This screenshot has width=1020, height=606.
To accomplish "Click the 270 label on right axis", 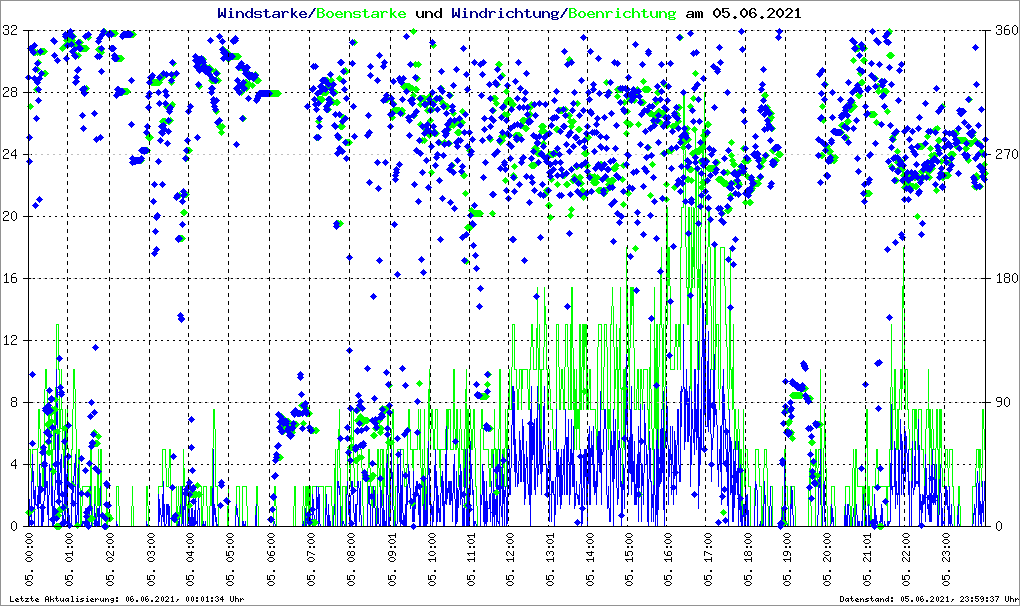I will [x=1003, y=155].
